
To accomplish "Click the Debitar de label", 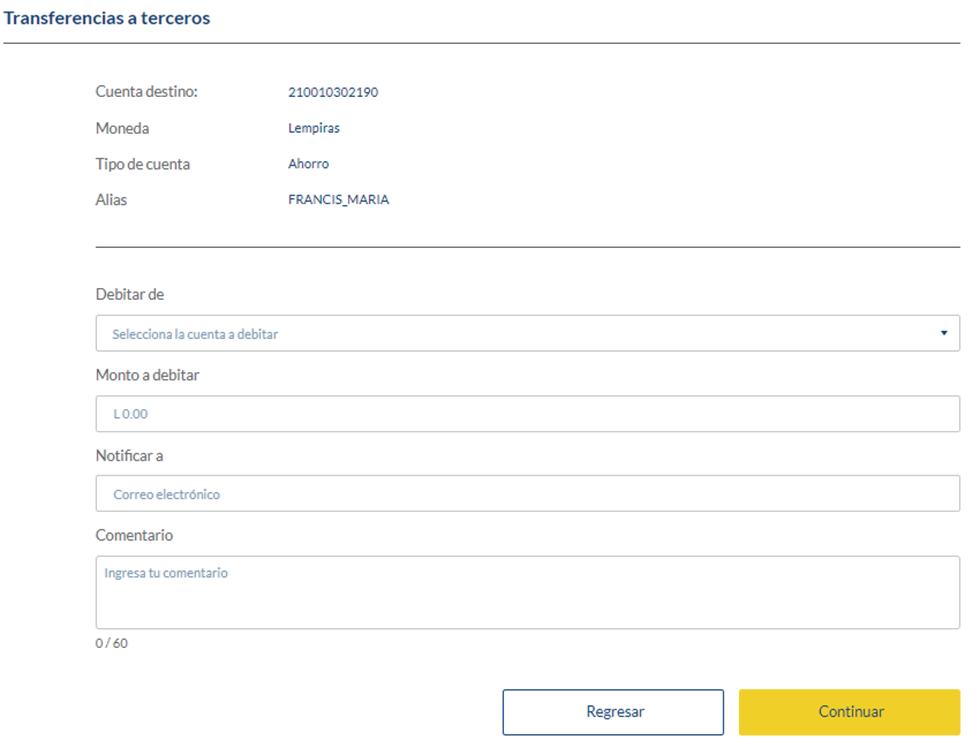I will pos(129,294).
